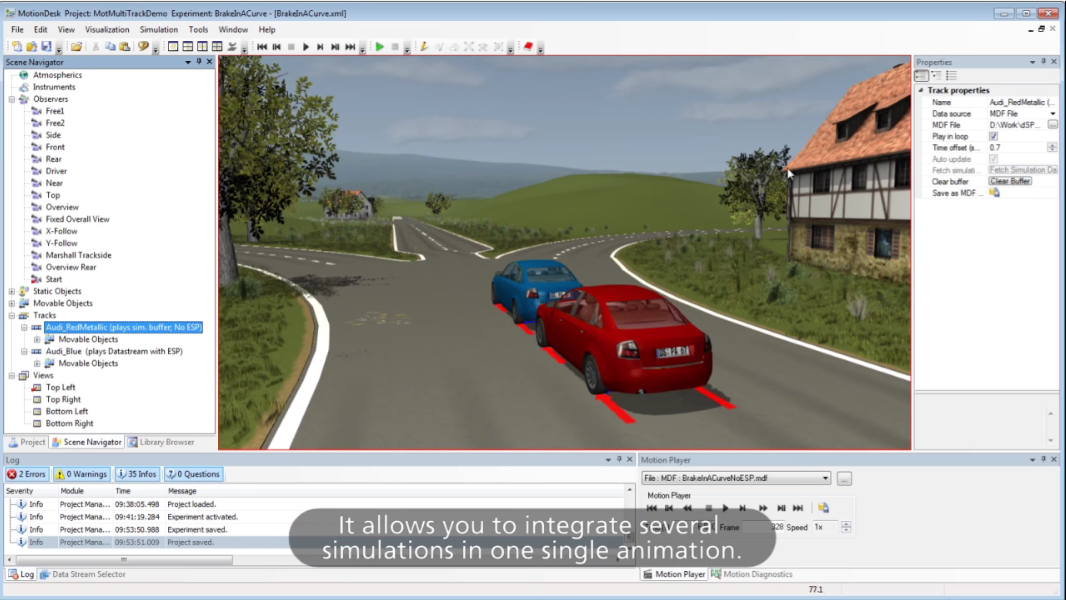Click the Save as MDF icon
This screenshot has height=600, width=1066.
tap(995, 193)
